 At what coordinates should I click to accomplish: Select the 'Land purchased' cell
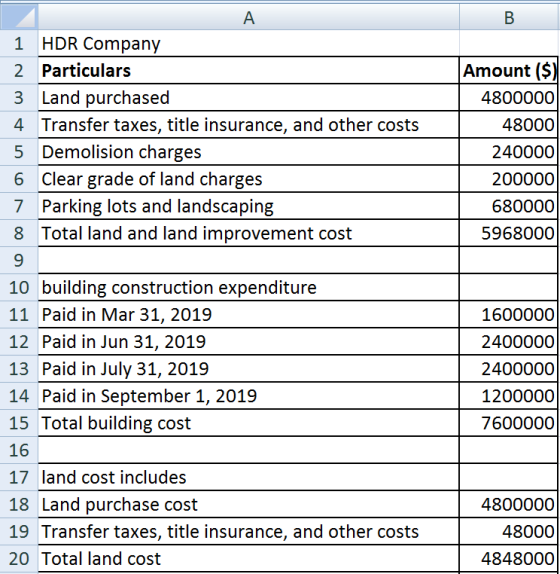click(x=249, y=97)
